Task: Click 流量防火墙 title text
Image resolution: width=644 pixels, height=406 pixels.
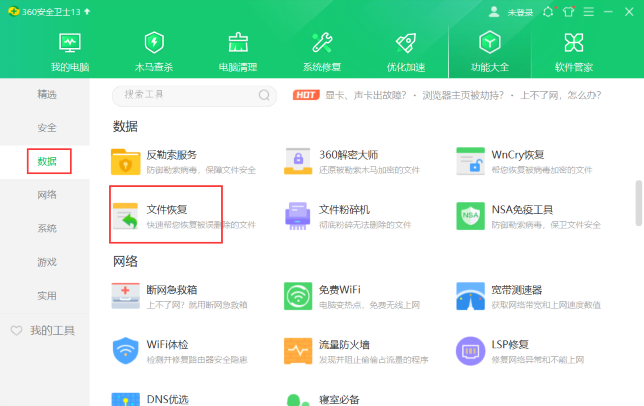Action: (x=345, y=344)
